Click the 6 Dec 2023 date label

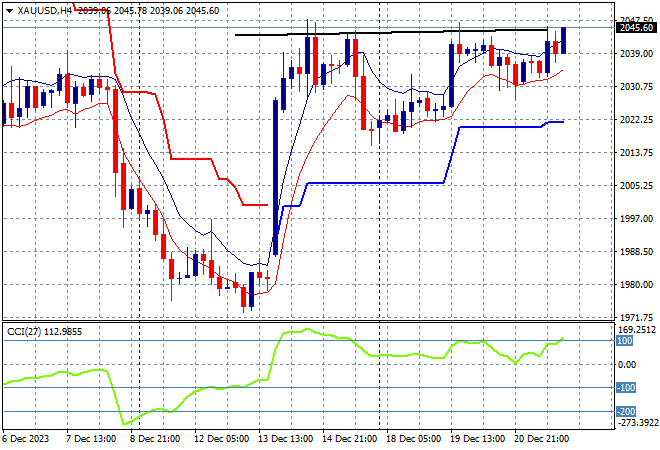pos(26,439)
